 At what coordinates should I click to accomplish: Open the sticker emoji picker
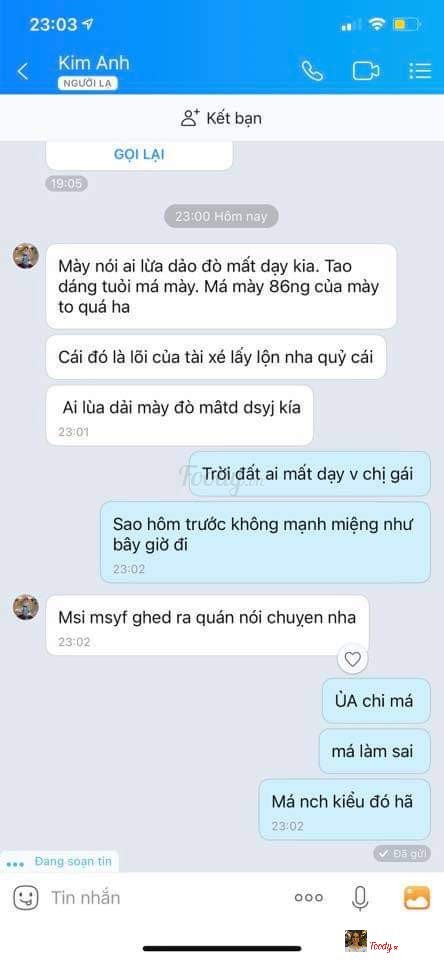26,898
